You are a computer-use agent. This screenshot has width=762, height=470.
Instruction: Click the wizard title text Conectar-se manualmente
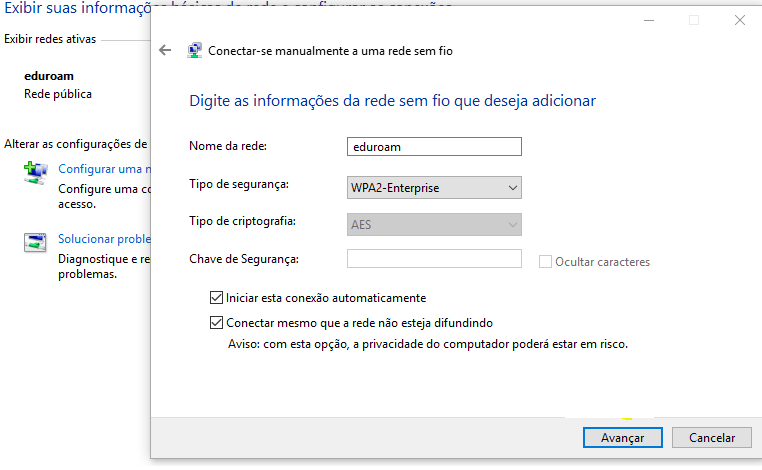pos(330,50)
